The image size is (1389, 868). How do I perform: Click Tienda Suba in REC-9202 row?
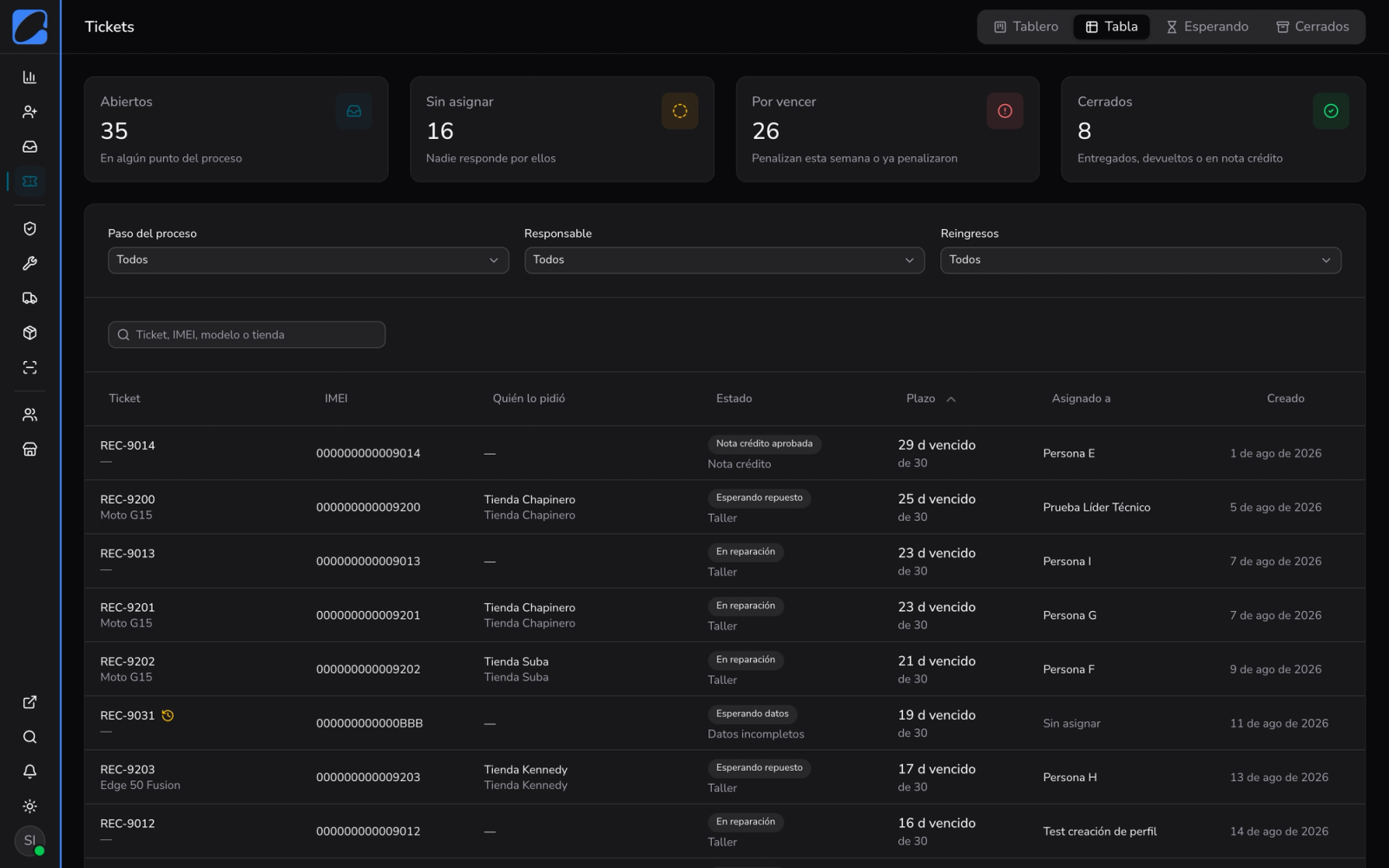point(516,661)
